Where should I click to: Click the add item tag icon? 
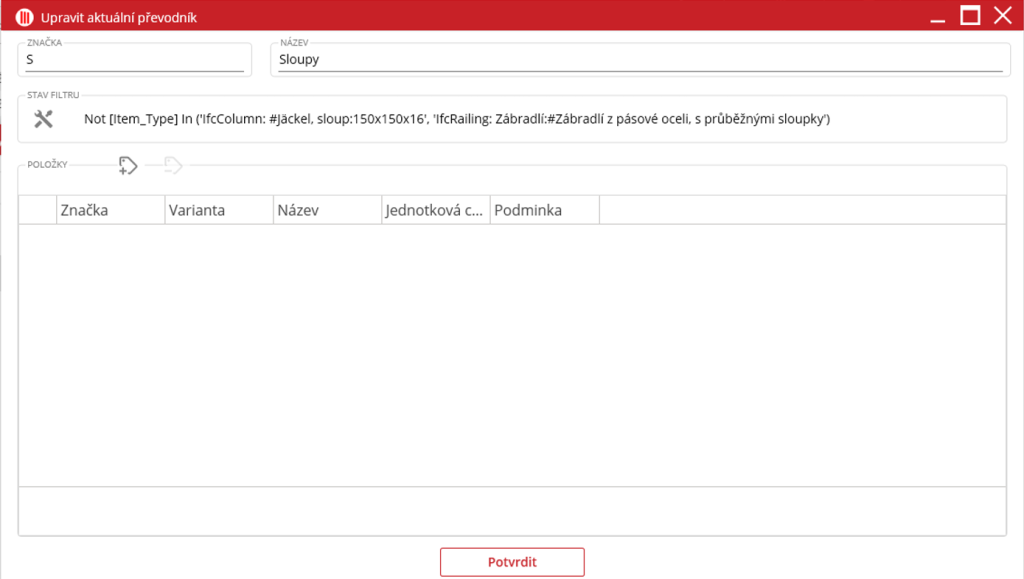click(x=127, y=166)
